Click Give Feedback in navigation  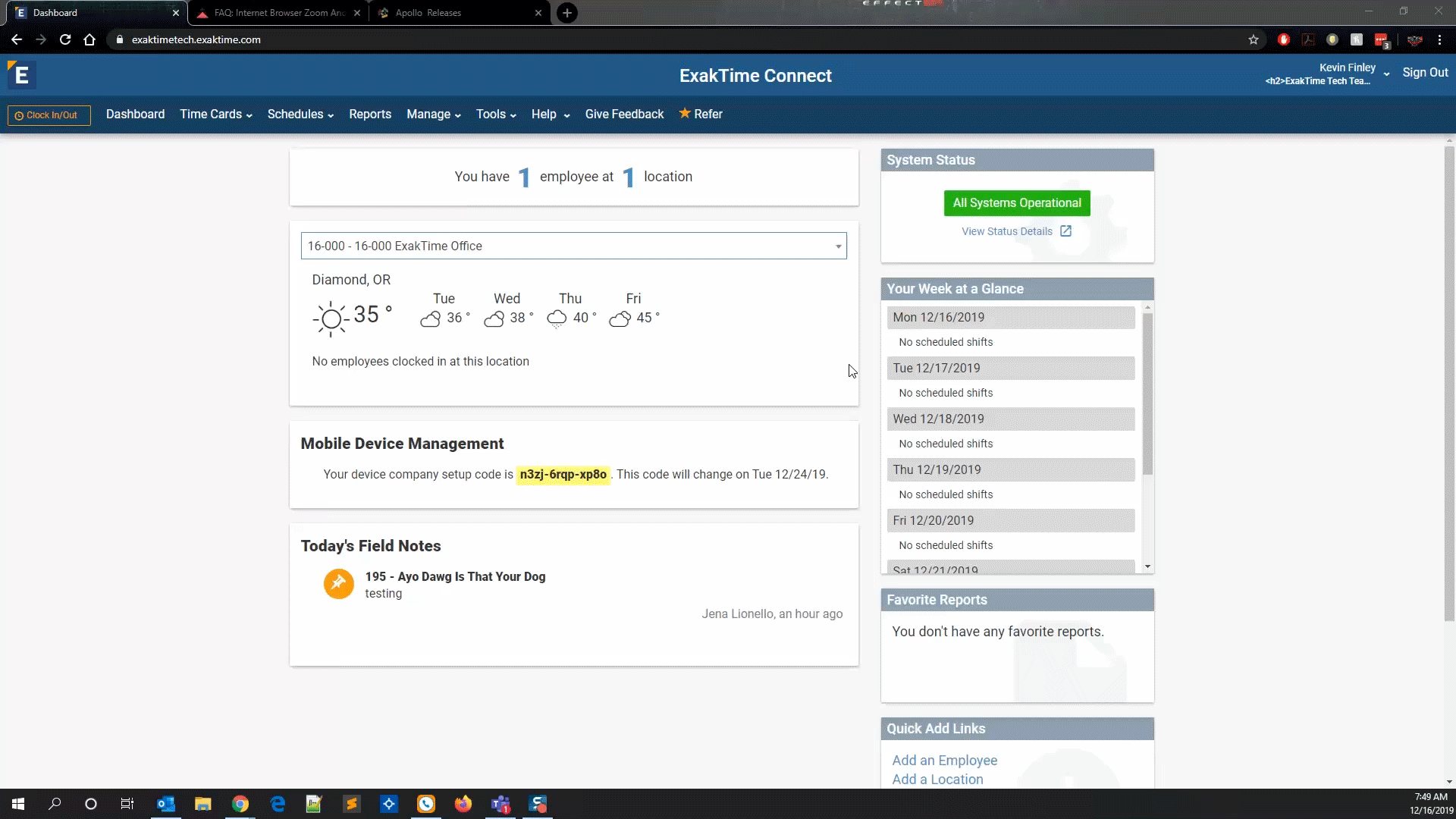[x=624, y=114]
